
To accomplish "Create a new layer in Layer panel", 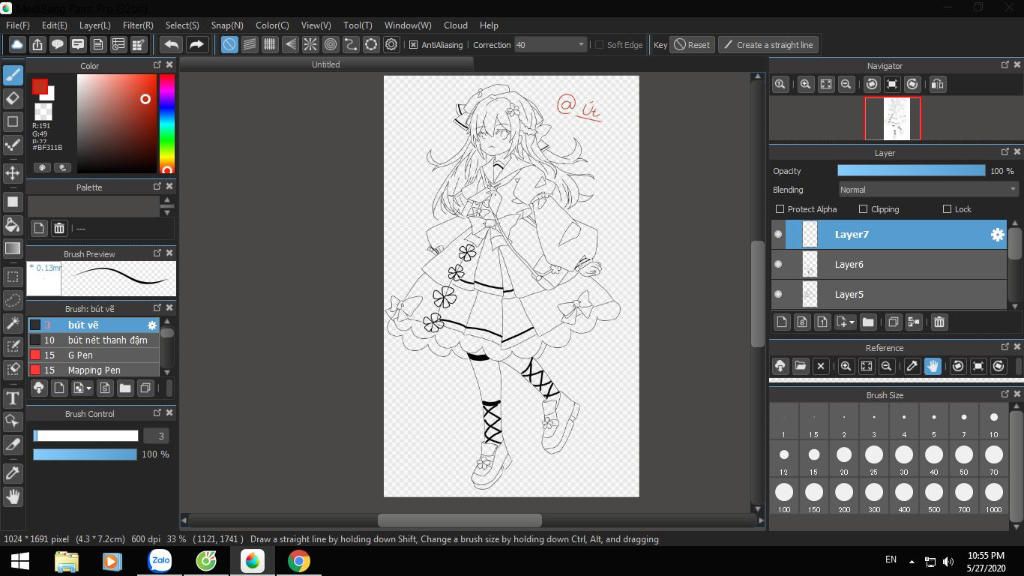I will 782,322.
